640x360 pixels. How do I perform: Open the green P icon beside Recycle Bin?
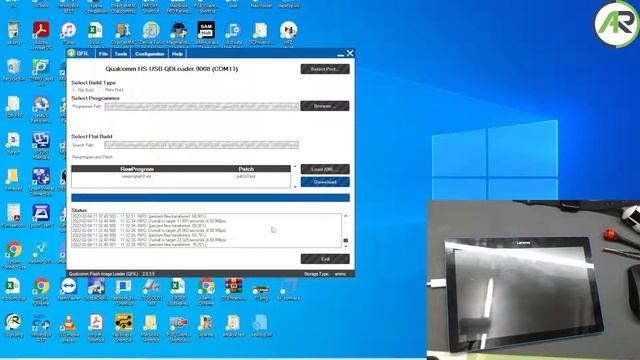41,67
